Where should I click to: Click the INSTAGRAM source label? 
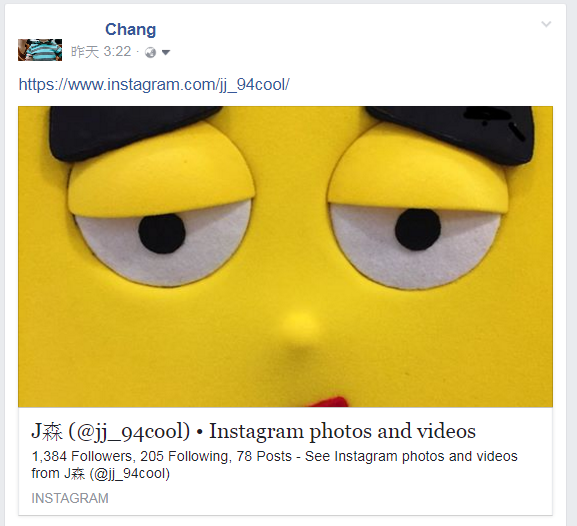(70, 498)
